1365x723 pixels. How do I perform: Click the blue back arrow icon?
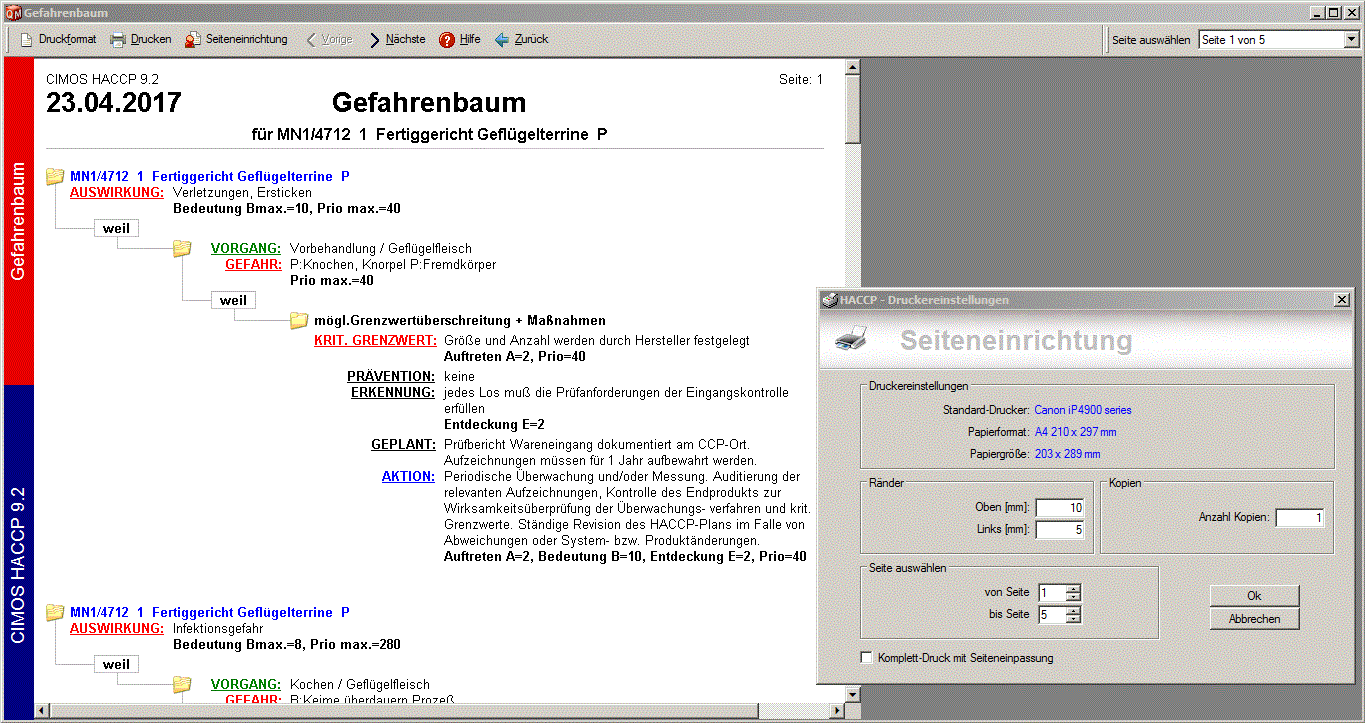click(x=502, y=40)
